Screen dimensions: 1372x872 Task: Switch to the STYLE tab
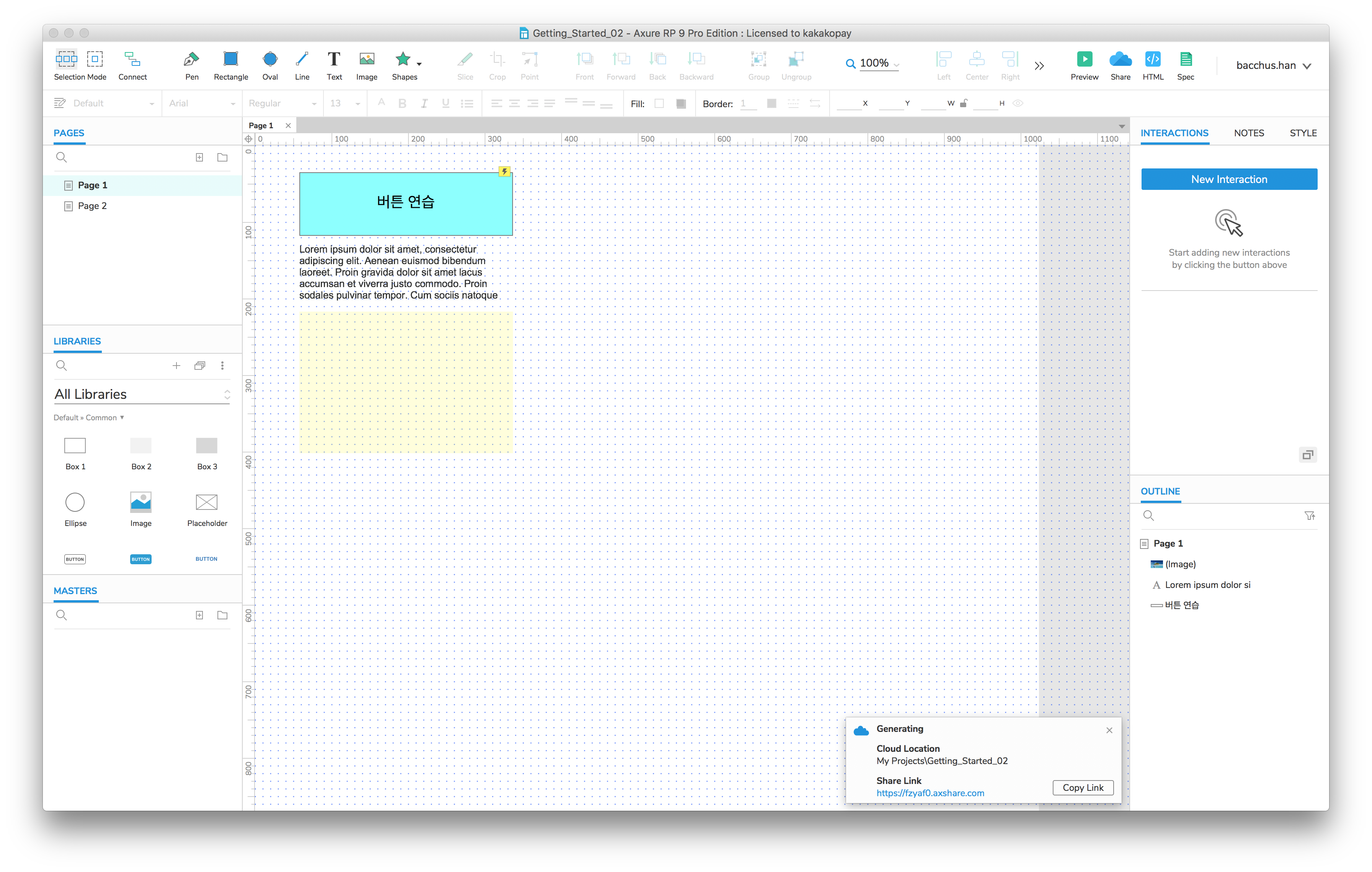pyautogui.click(x=1302, y=133)
